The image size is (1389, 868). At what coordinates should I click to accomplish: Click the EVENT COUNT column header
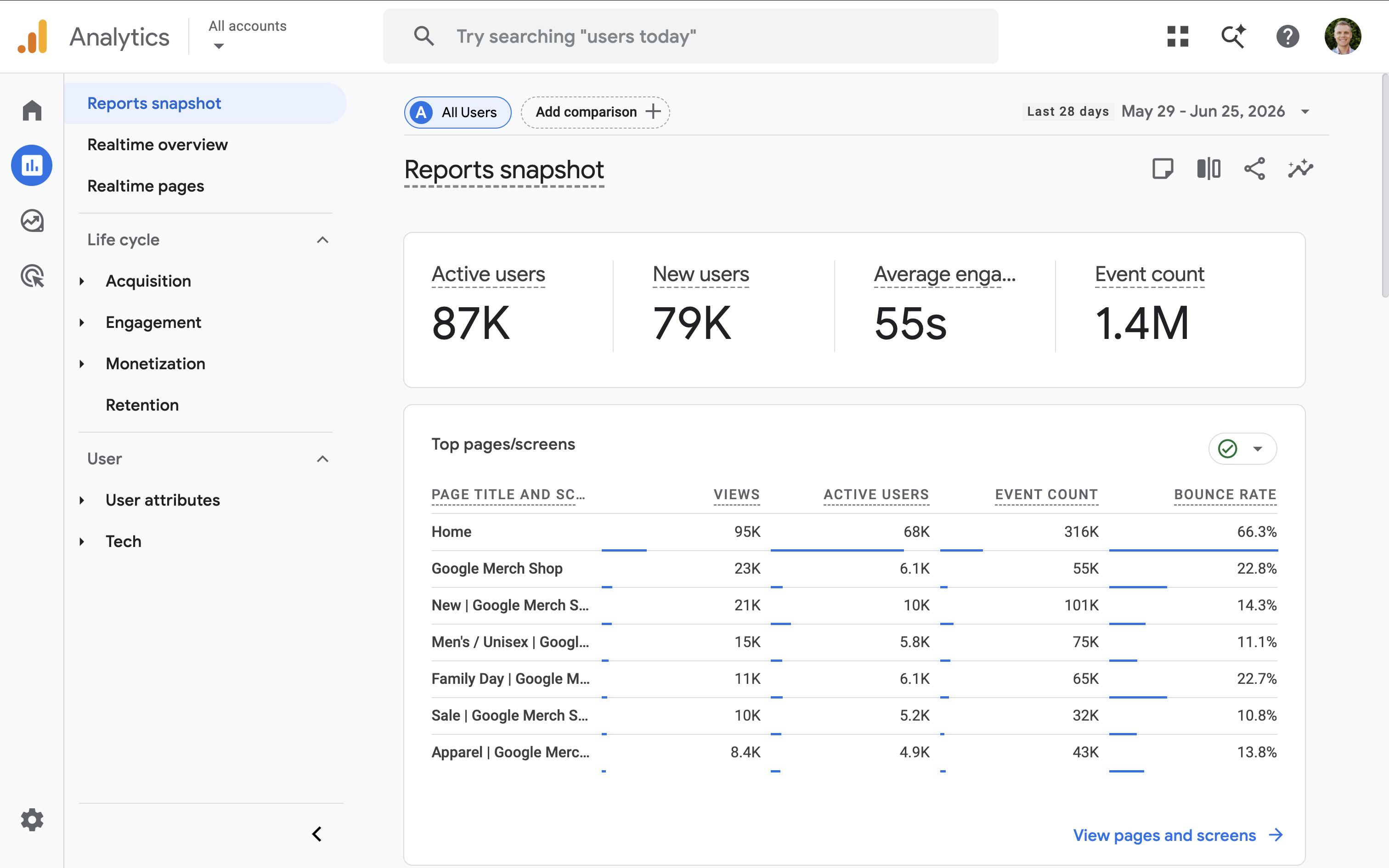[1046, 494]
